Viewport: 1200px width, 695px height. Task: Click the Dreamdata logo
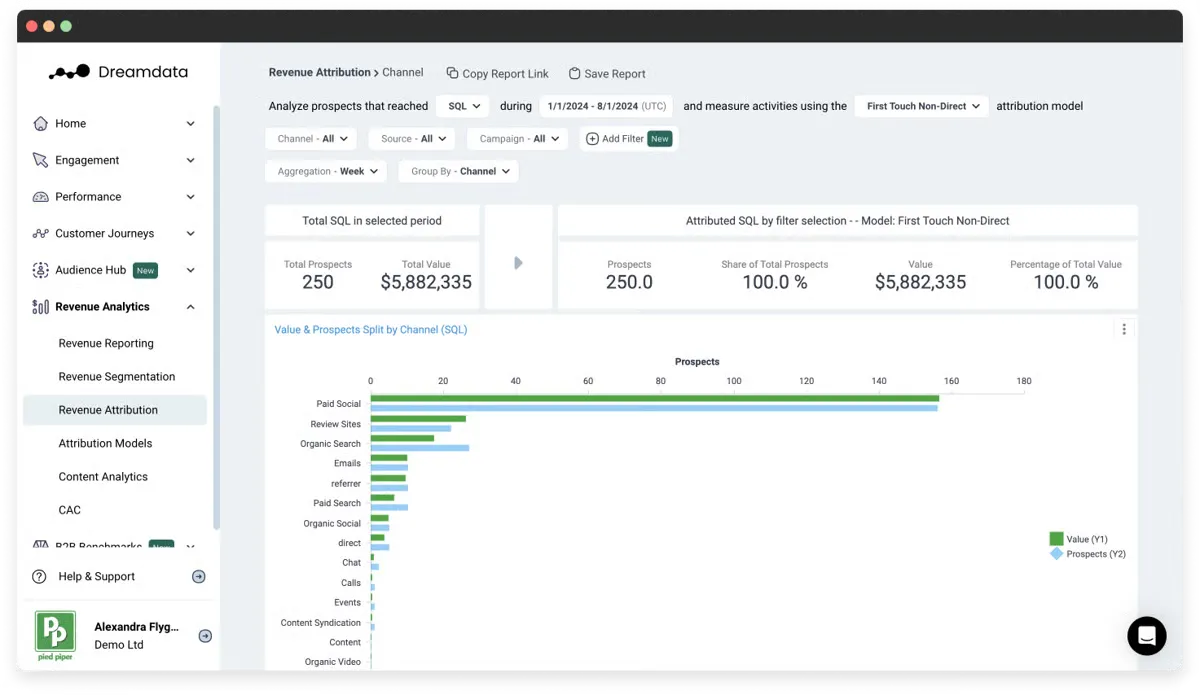120,71
